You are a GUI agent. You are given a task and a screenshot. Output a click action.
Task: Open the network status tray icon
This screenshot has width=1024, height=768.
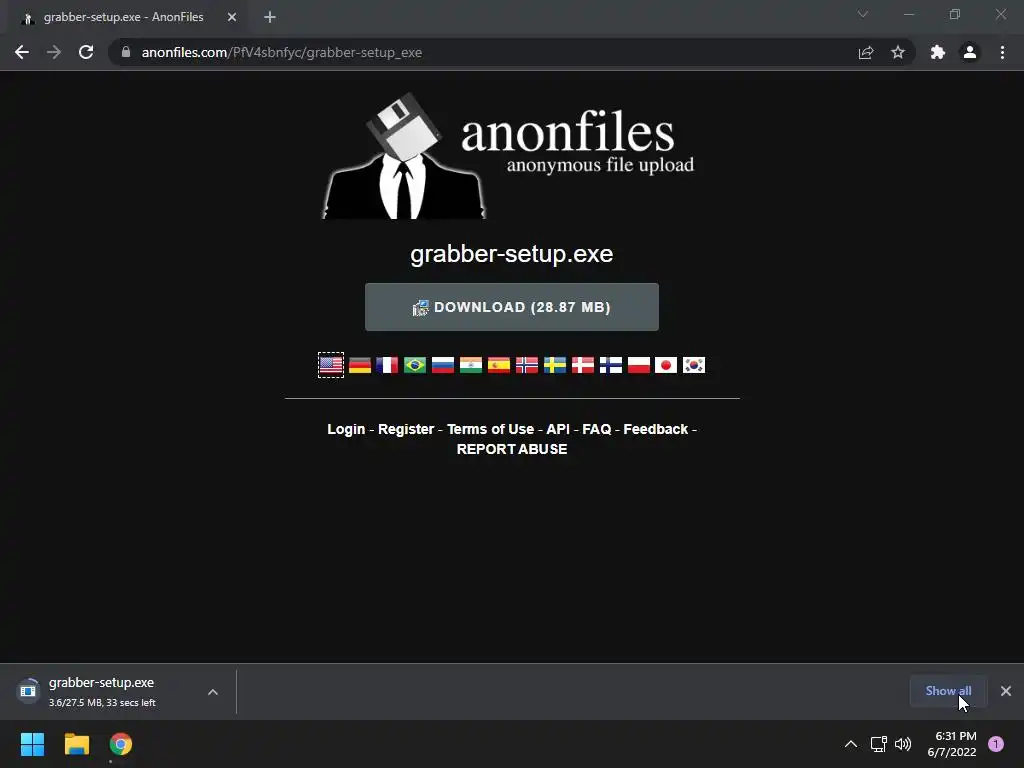[x=879, y=744]
